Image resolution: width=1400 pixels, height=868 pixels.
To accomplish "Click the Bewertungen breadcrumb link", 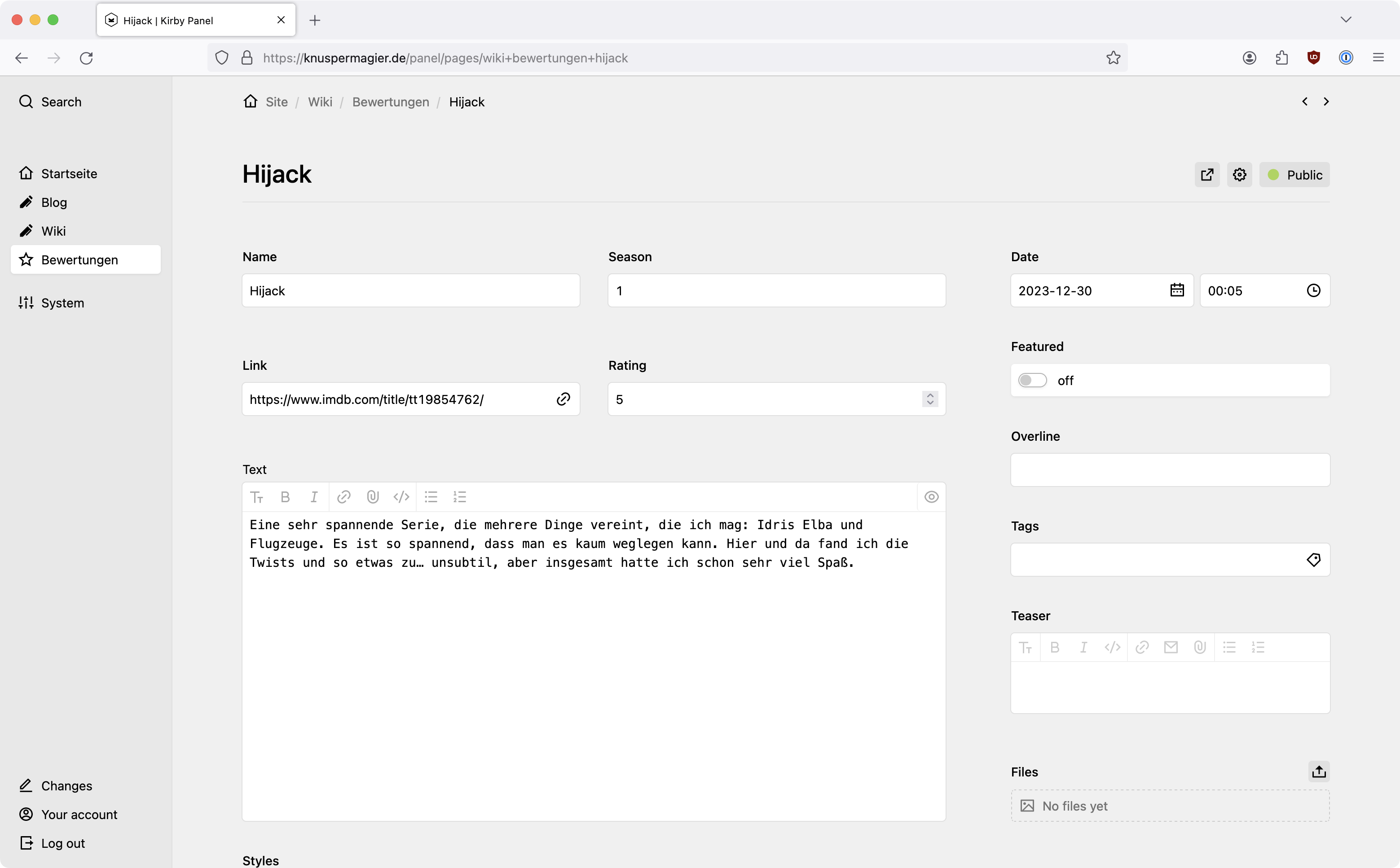I will 391,101.
